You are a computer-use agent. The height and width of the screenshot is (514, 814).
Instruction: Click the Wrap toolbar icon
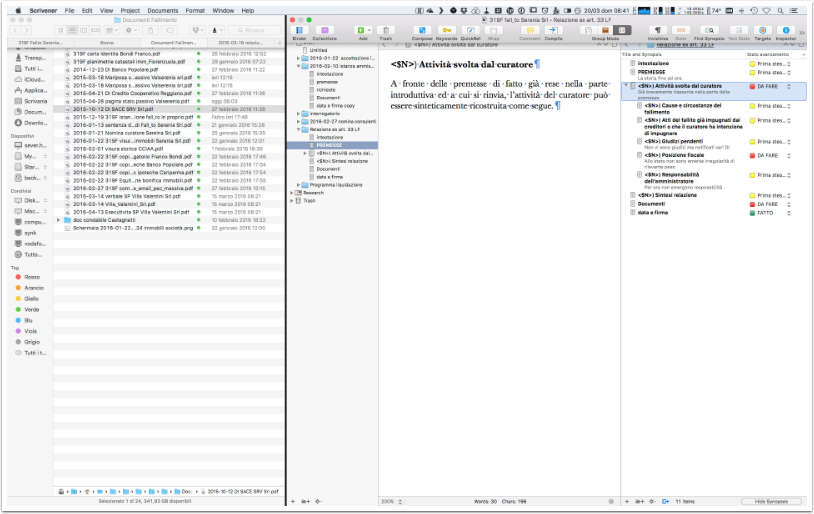pos(494,31)
